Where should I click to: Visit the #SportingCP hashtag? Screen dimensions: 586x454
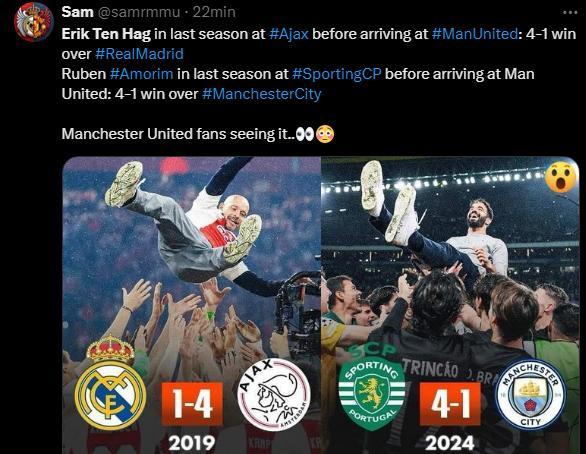(x=336, y=74)
